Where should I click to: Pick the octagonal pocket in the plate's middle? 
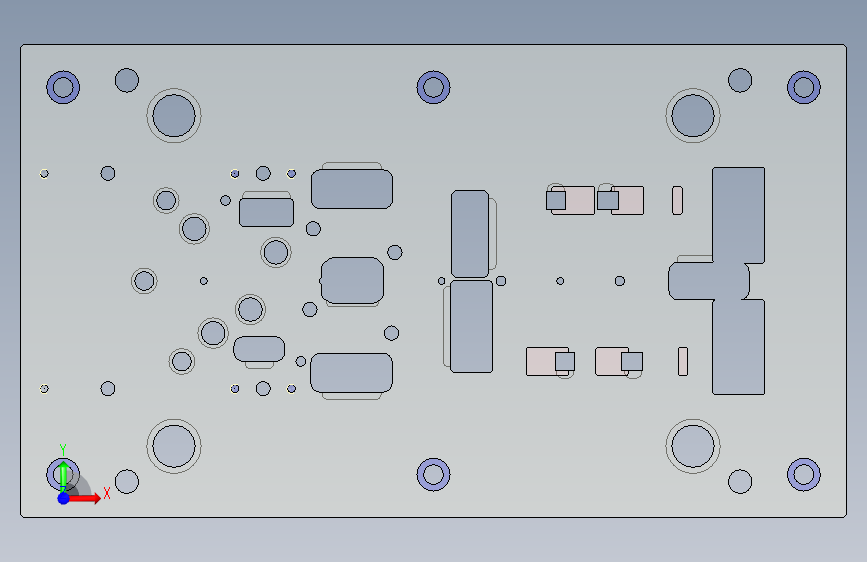[352, 280]
